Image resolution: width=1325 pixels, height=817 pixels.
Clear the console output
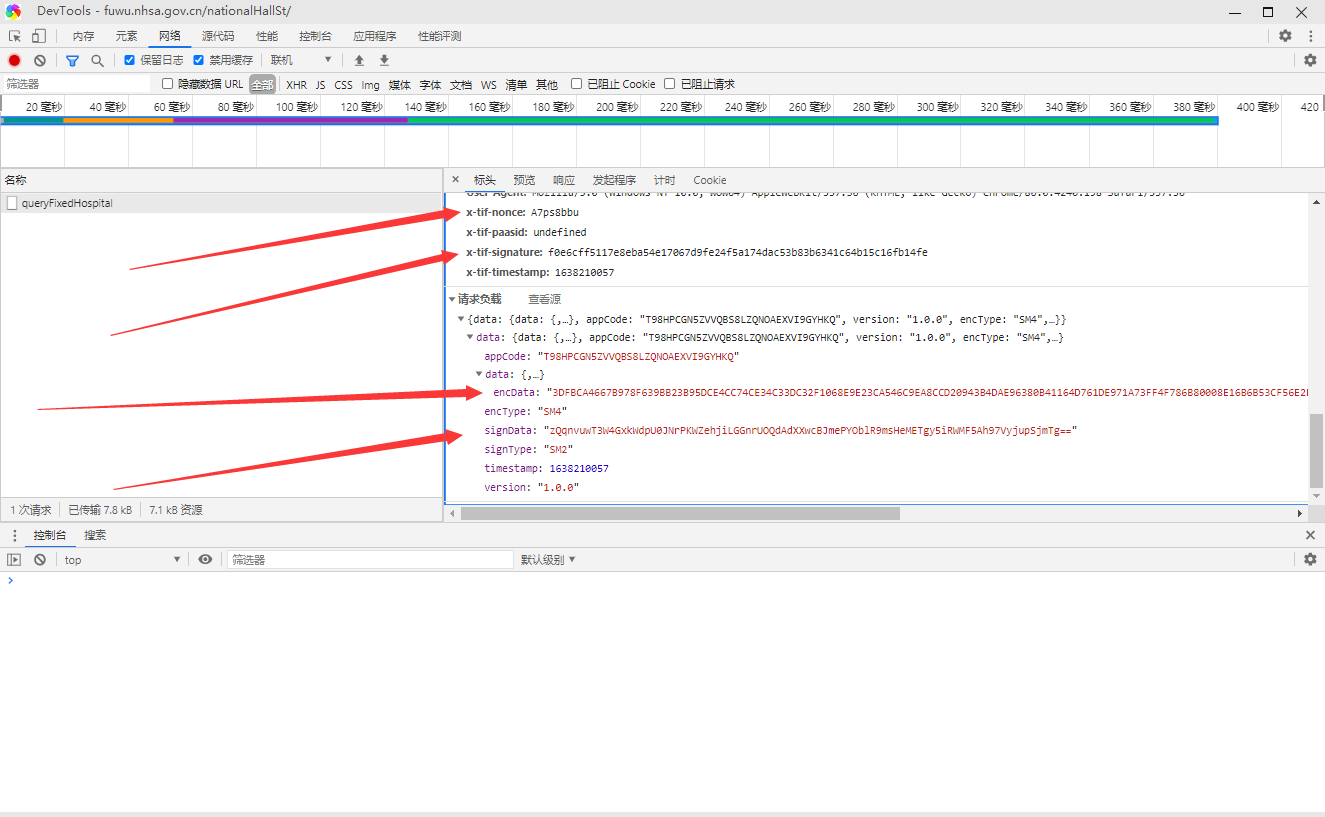click(x=40, y=560)
